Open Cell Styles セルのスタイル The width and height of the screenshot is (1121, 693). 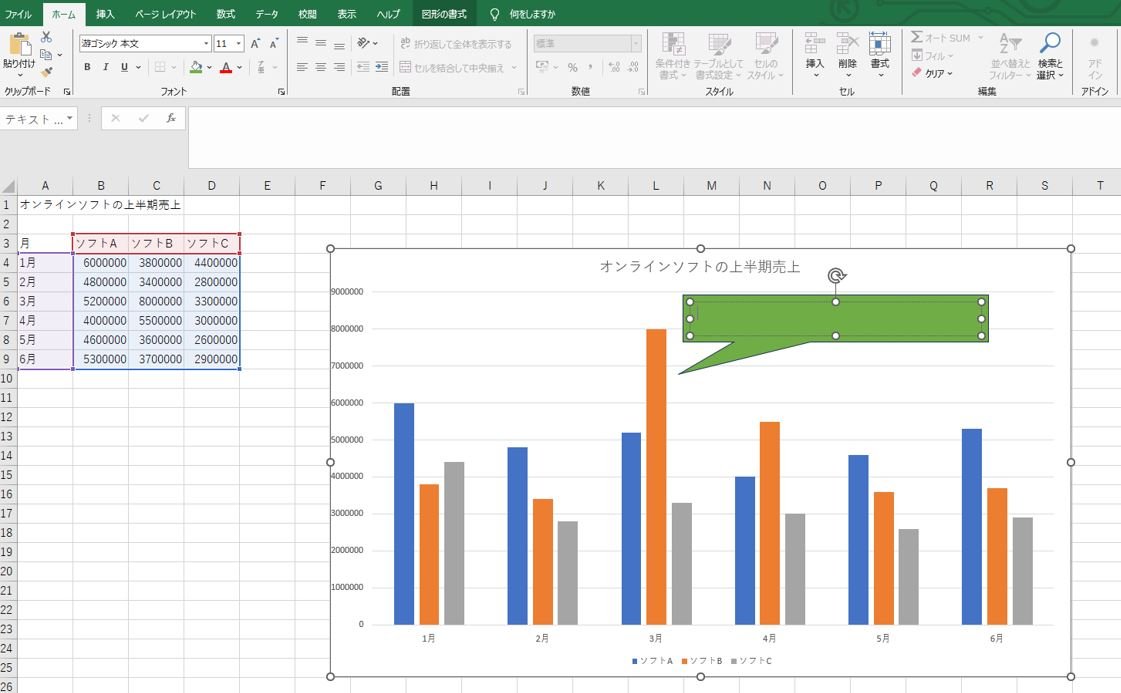point(766,56)
